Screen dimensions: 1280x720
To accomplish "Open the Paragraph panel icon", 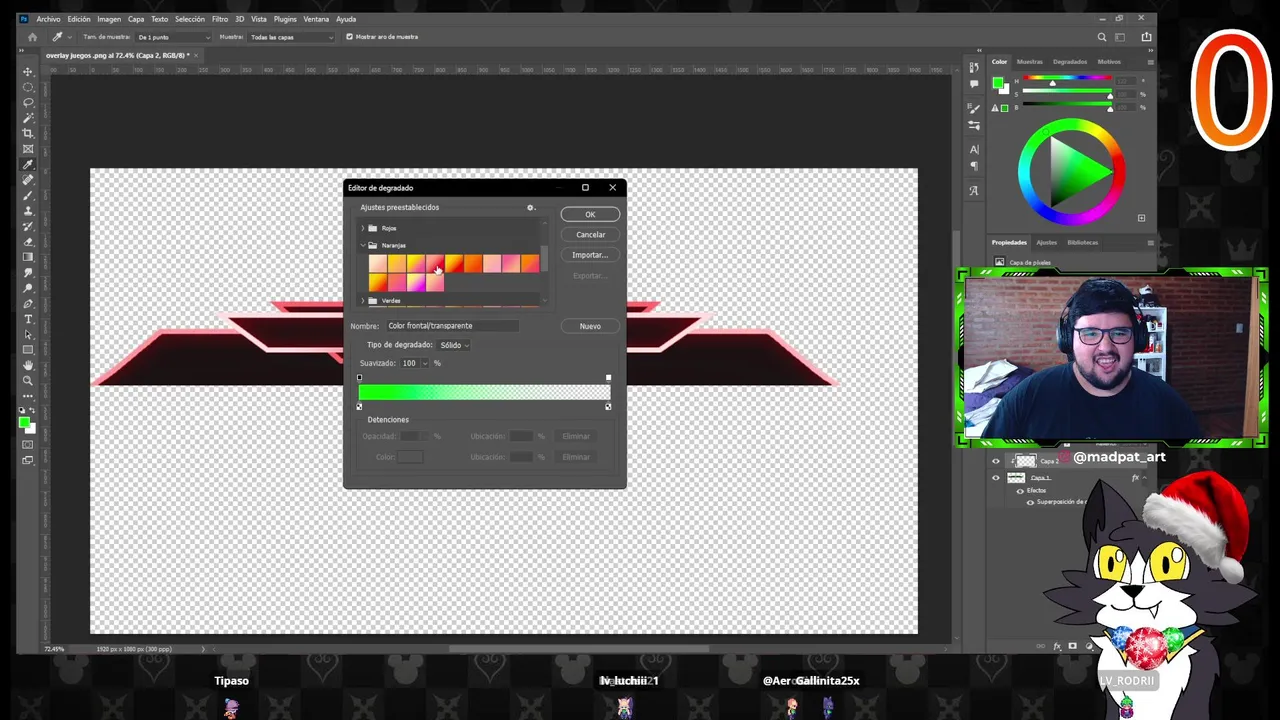I will 974,166.
